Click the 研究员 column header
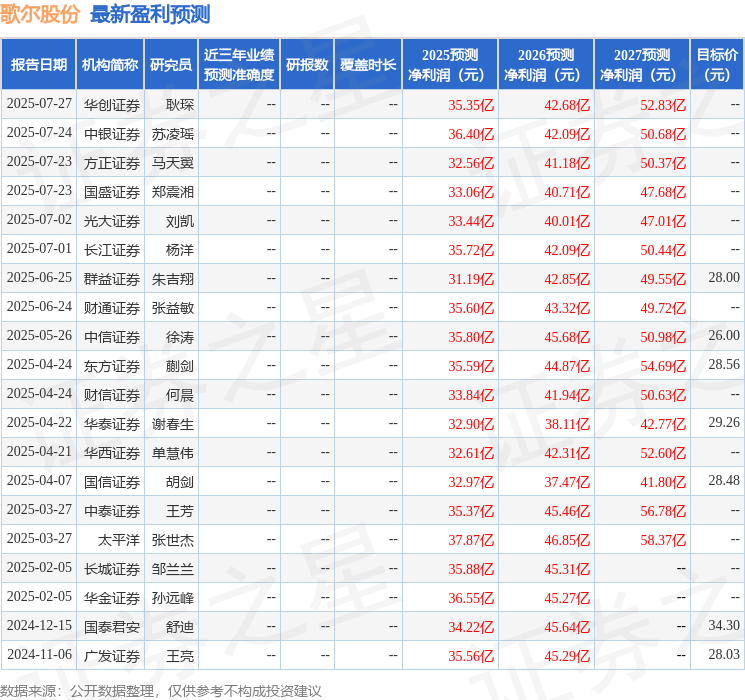This screenshot has width=745, height=700. tap(171, 65)
